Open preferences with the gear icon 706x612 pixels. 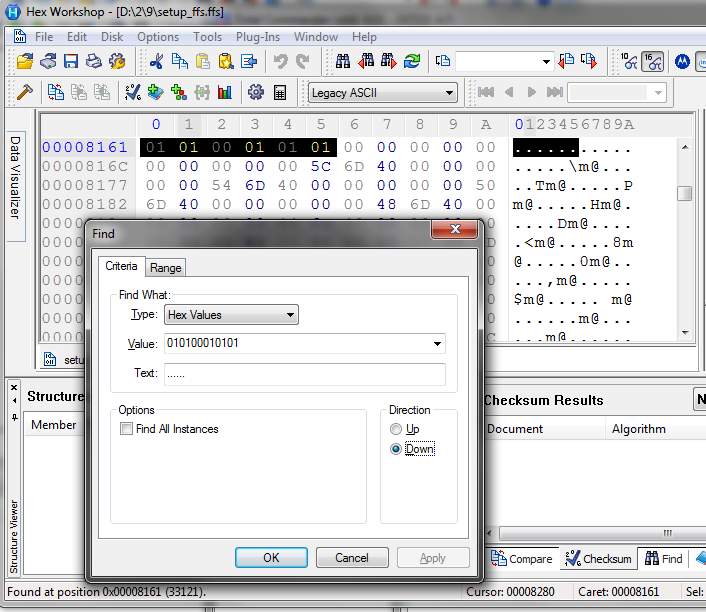click(x=256, y=92)
